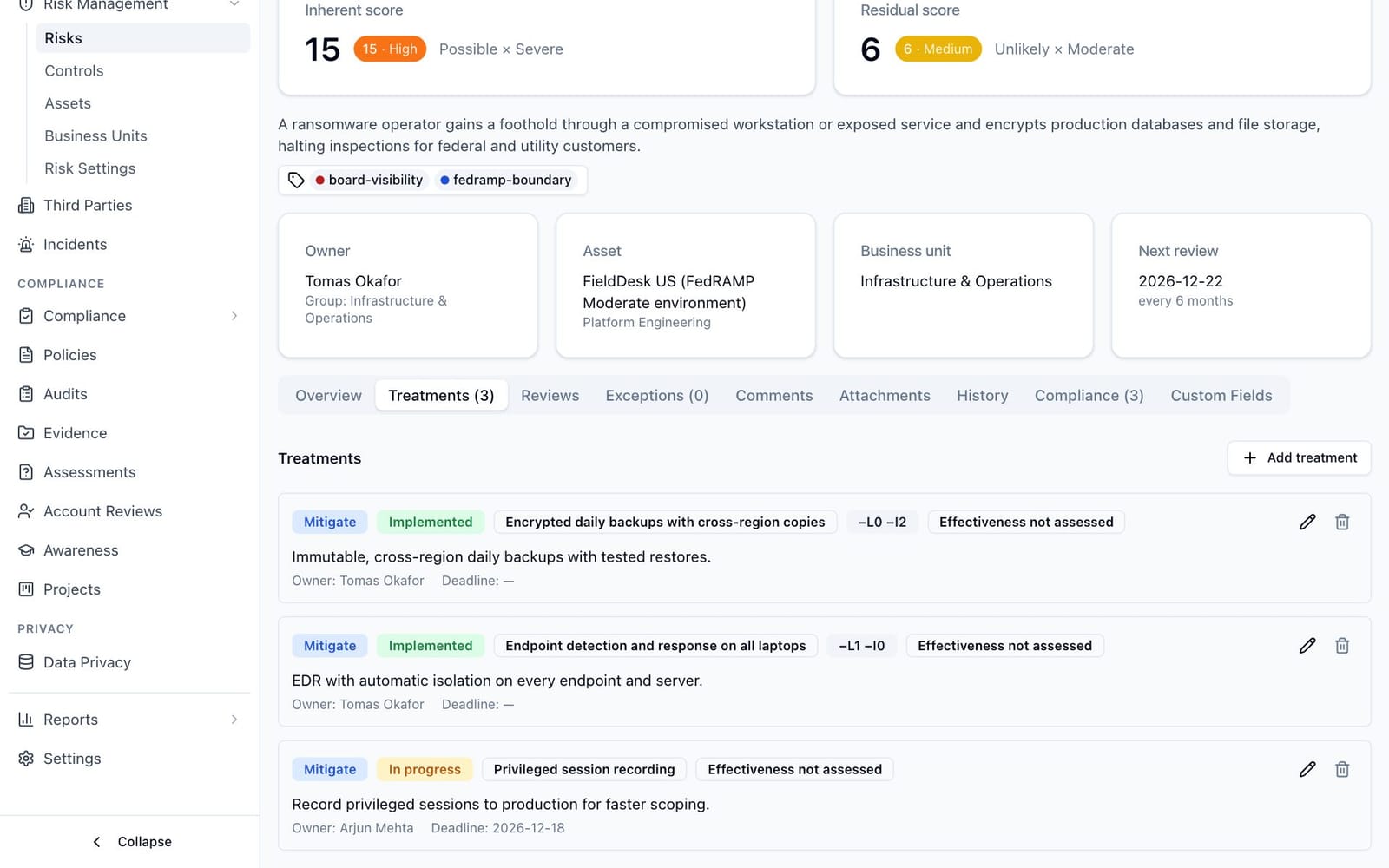The height and width of the screenshot is (868, 1389).
Task: View the History tab
Action: coord(982,395)
